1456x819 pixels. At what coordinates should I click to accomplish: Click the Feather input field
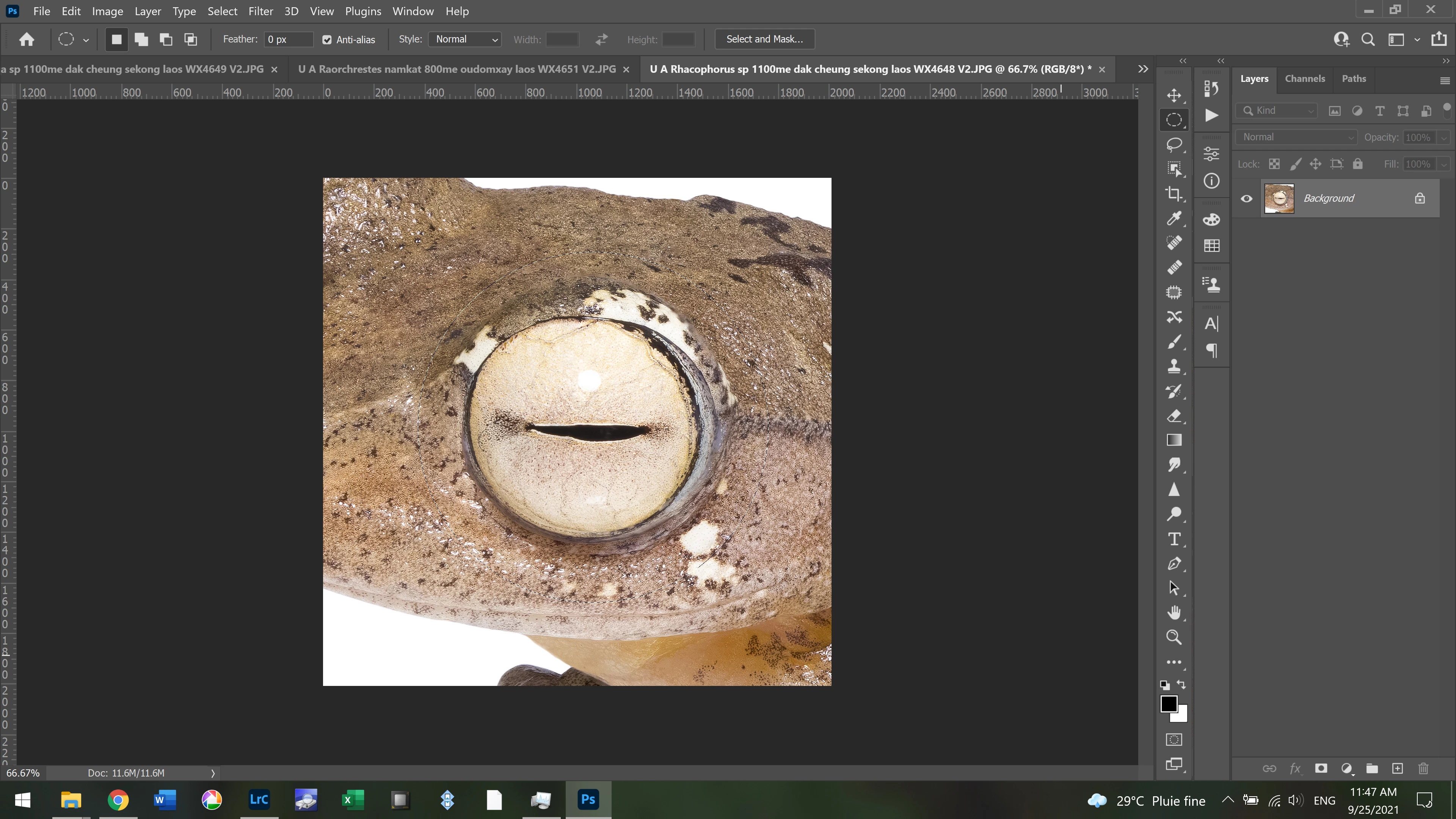[288, 39]
